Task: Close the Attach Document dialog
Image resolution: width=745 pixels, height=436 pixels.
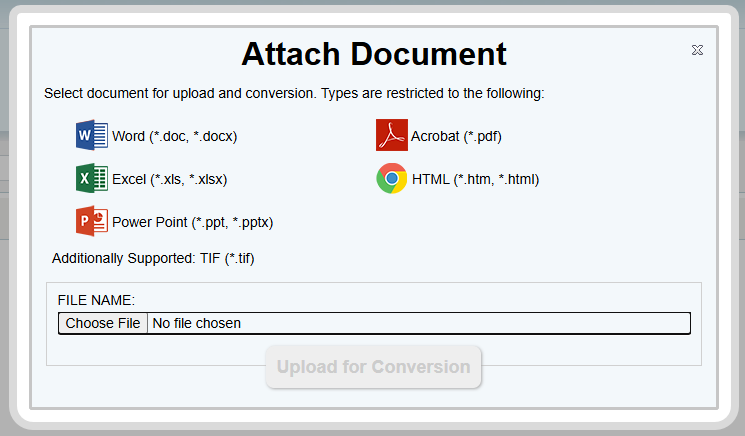Action: pyautogui.click(x=697, y=50)
